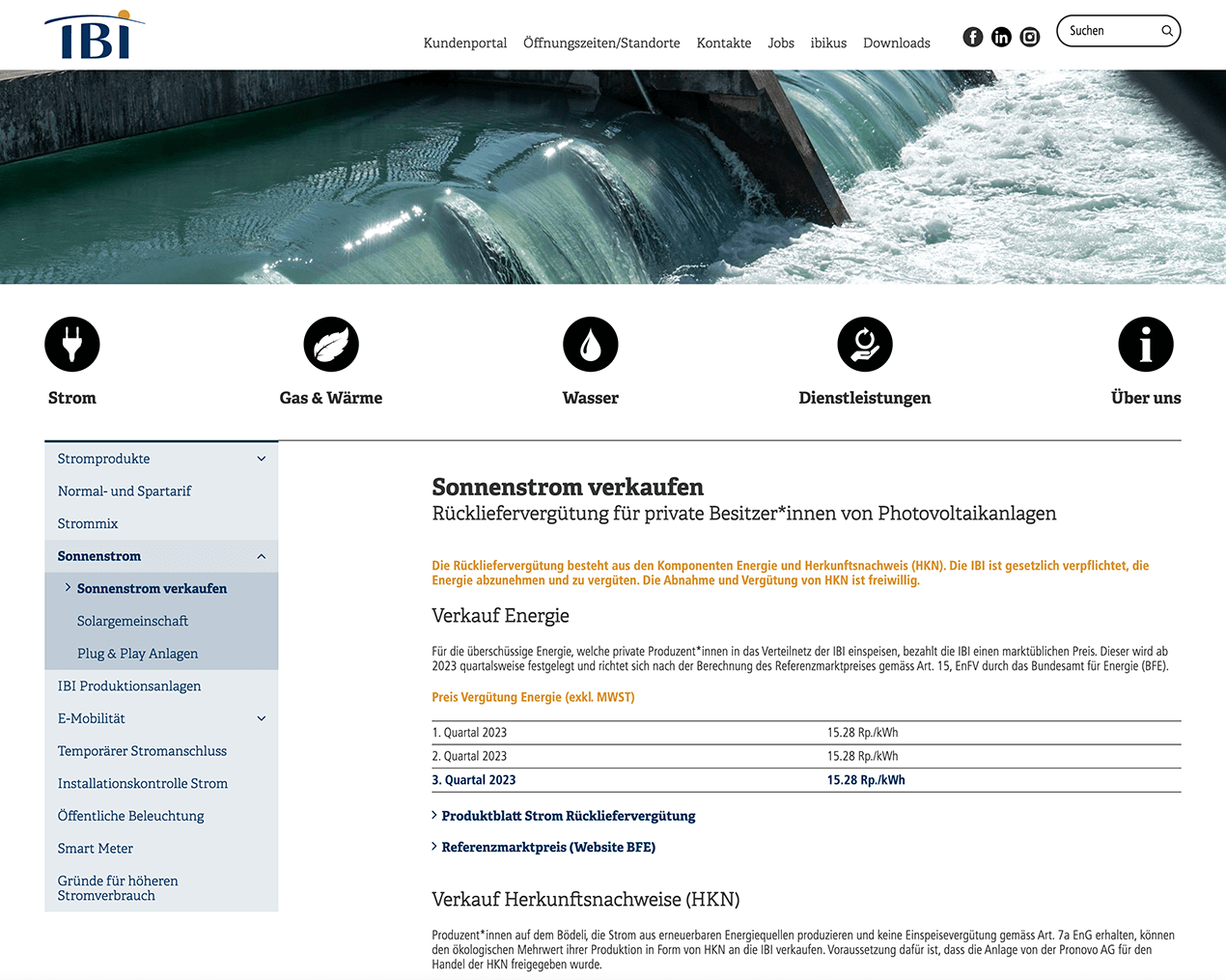Select Normal- und Spartarif in sidebar
The image size is (1226, 980).
click(125, 491)
